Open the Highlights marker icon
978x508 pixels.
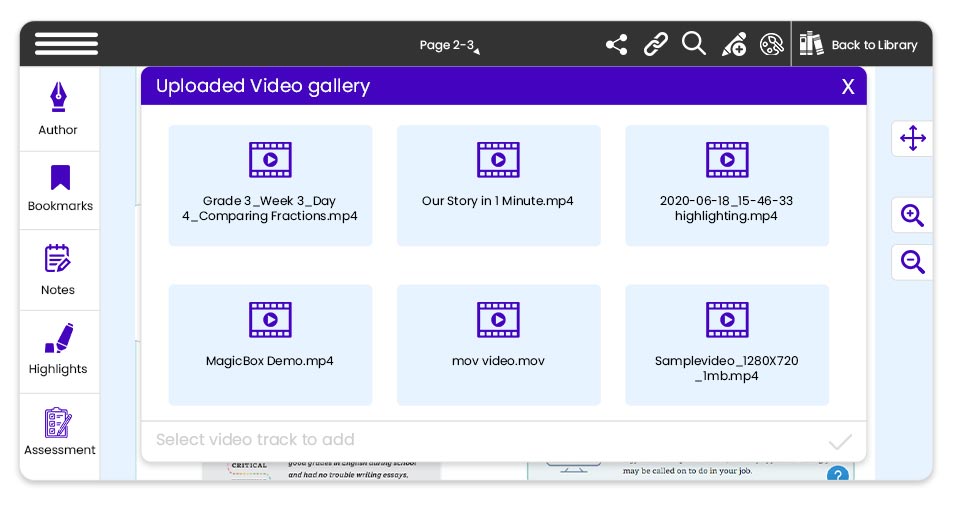(x=59, y=338)
